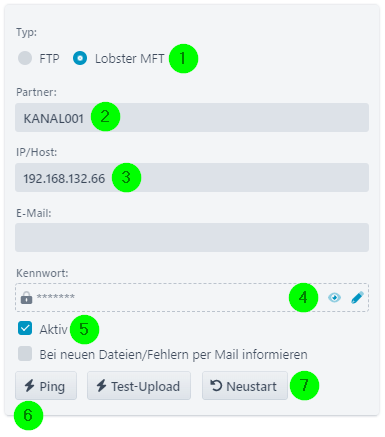The width and height of the screenshot is (385, 437).
Task: Select the Lobster MFT radio button
Action: pos(80,58)
